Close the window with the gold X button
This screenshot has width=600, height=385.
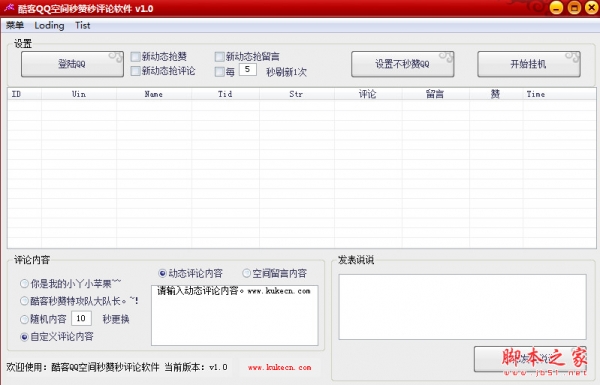pyautogui.click(x=592, y=8)
